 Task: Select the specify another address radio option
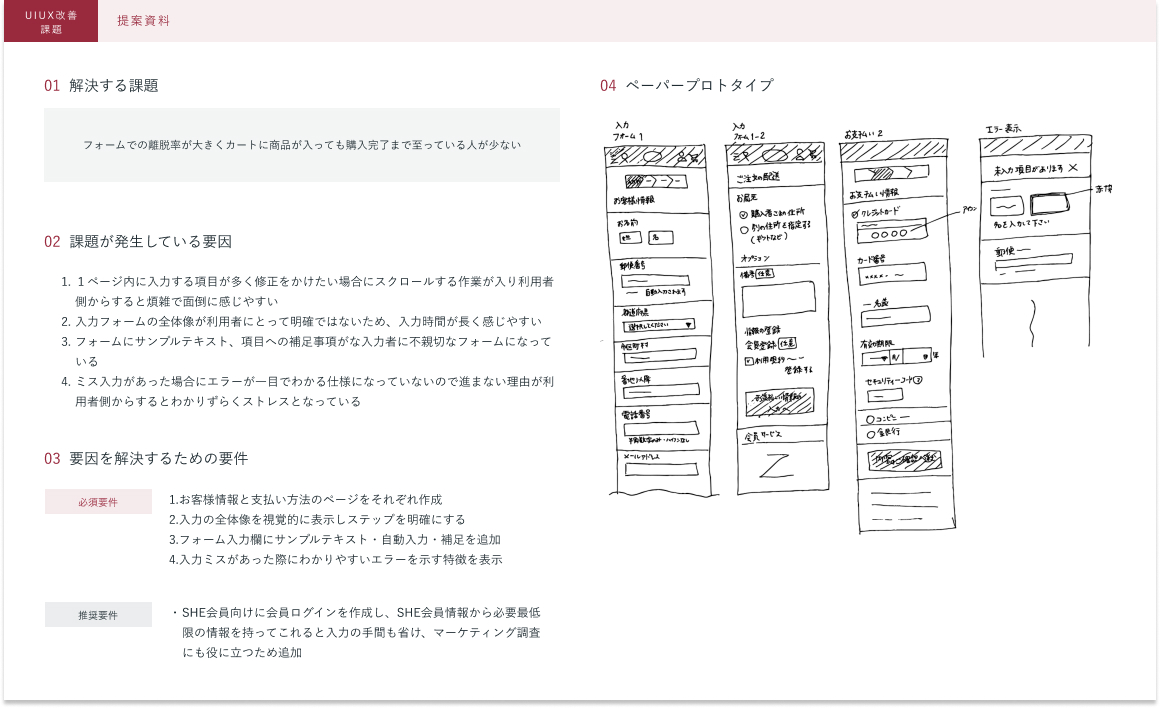coord(743,229)
